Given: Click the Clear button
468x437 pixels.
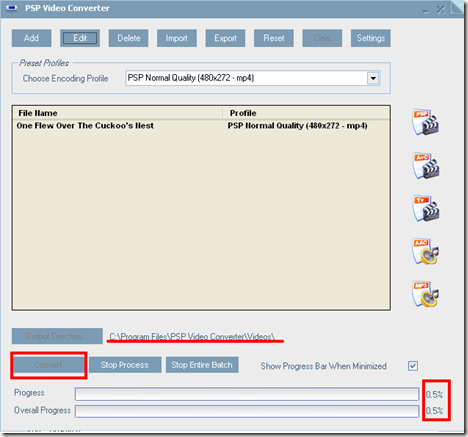Looking at the screenshot, I should pos(322,38).
